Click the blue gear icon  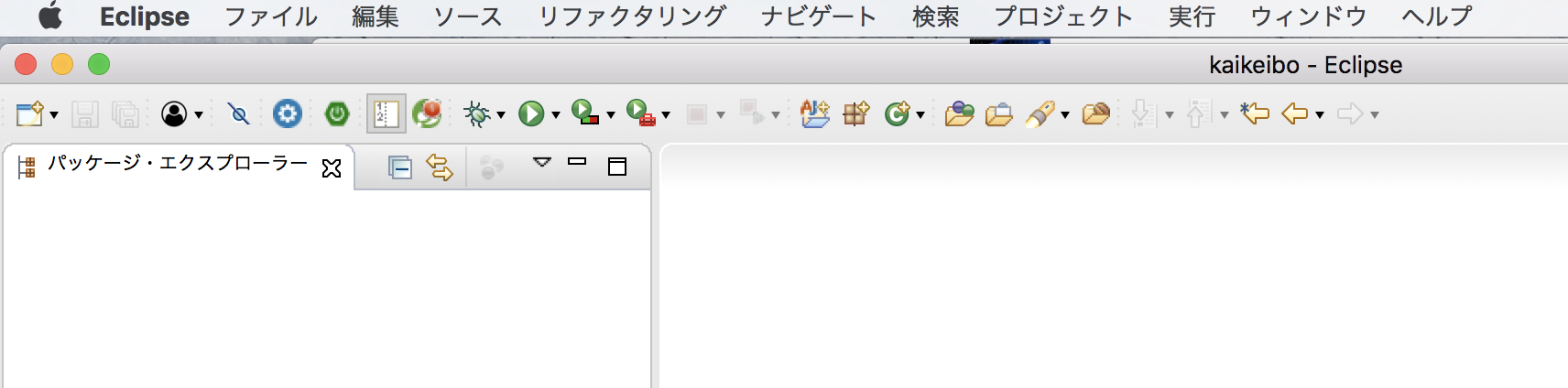click(x=288, y=113)
